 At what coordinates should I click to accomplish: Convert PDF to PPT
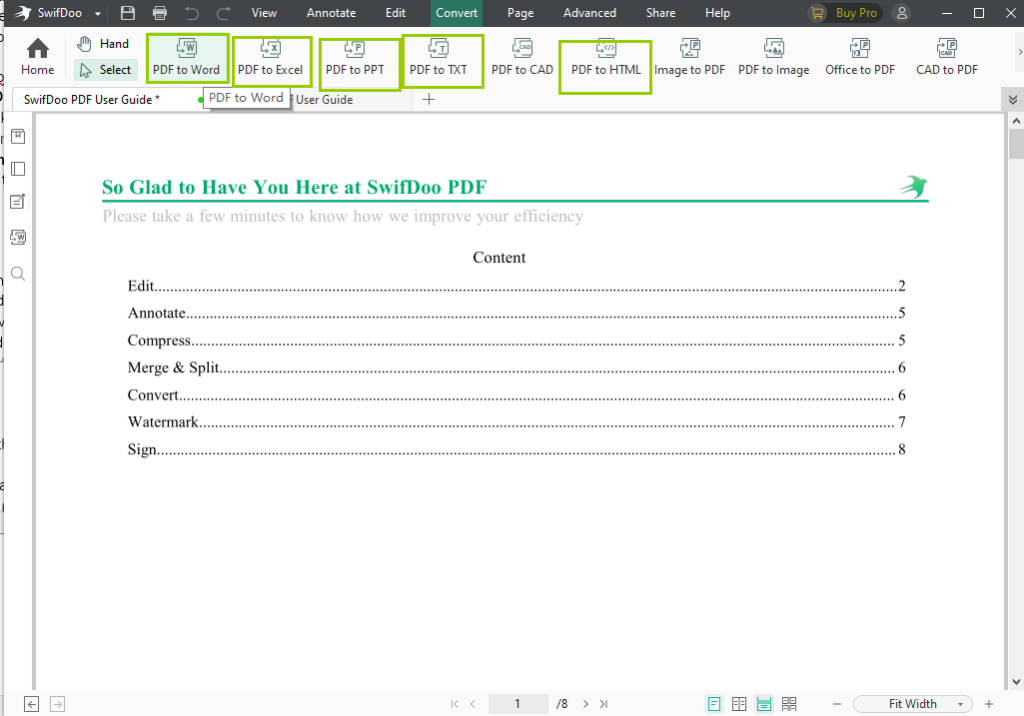[x=355, y=57]
